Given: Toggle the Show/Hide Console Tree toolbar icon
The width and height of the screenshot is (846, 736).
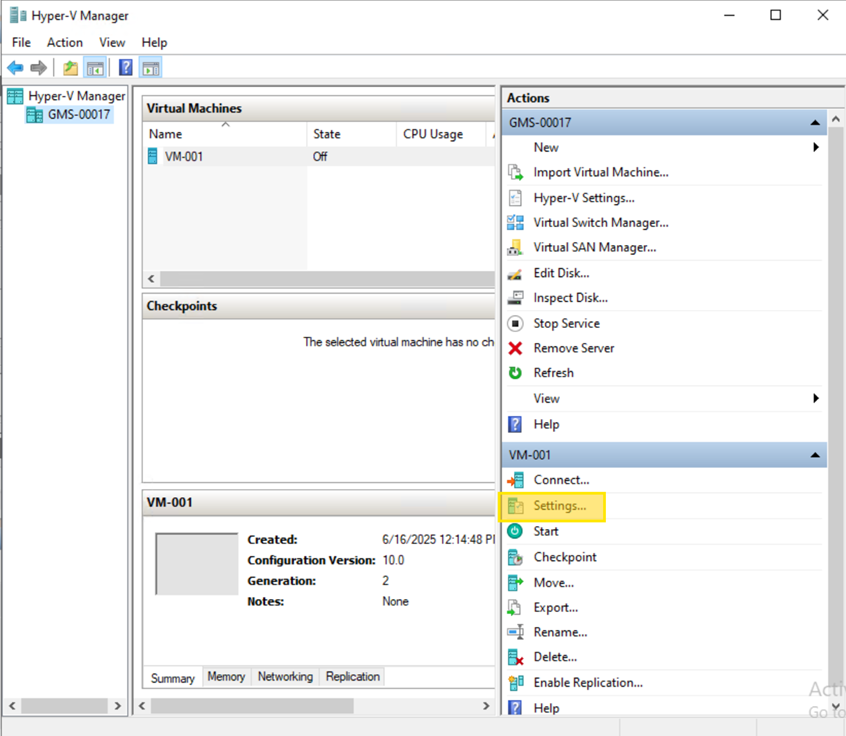Looking at the screenshot, I should pyautogui.click(x=95, y=68).
